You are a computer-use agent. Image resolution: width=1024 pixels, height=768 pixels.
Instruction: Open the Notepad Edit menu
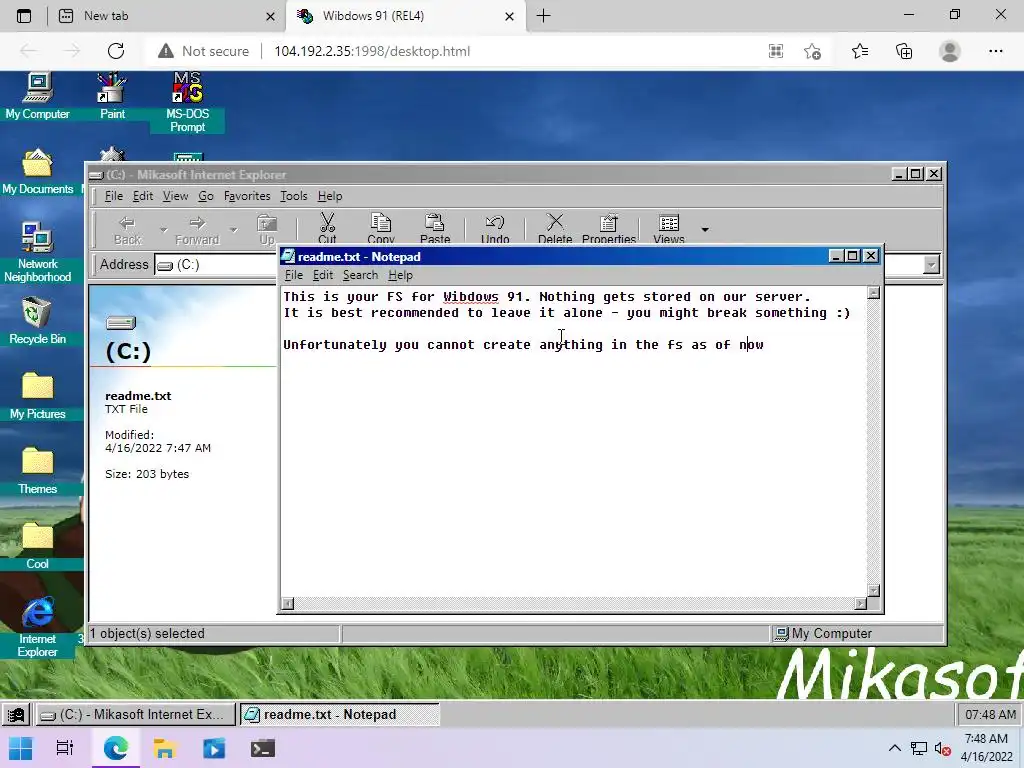tap(323, 275)
